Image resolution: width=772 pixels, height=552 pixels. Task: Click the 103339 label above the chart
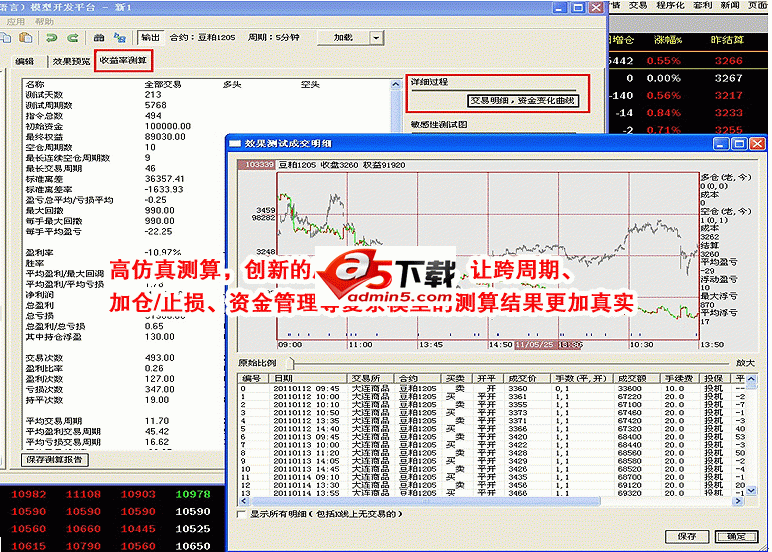(x=257, y=164)
